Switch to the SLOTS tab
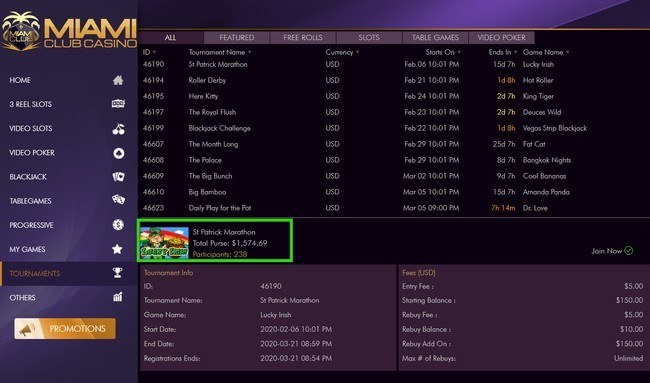The height and width of the screenshot is (383, 650). tap(369, 37)
